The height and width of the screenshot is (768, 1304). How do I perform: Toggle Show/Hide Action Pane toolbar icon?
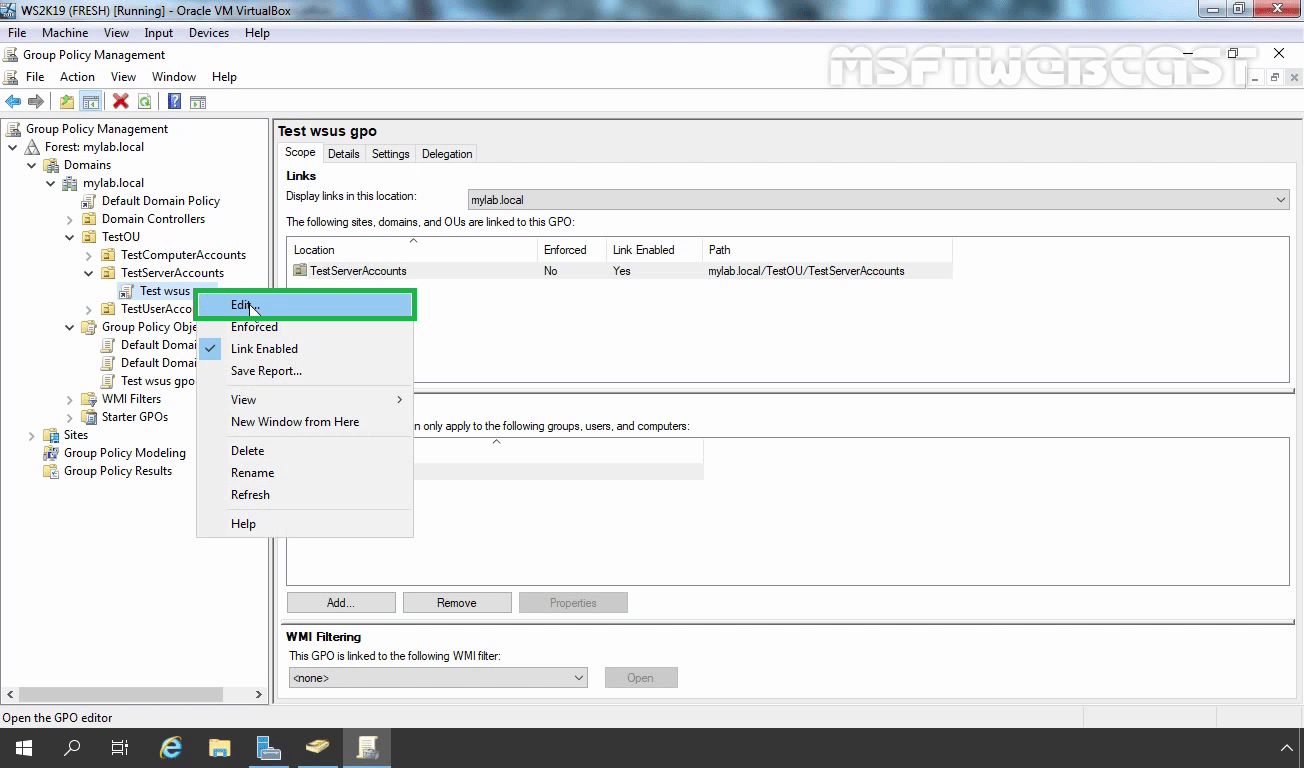(x=198, y=101)
